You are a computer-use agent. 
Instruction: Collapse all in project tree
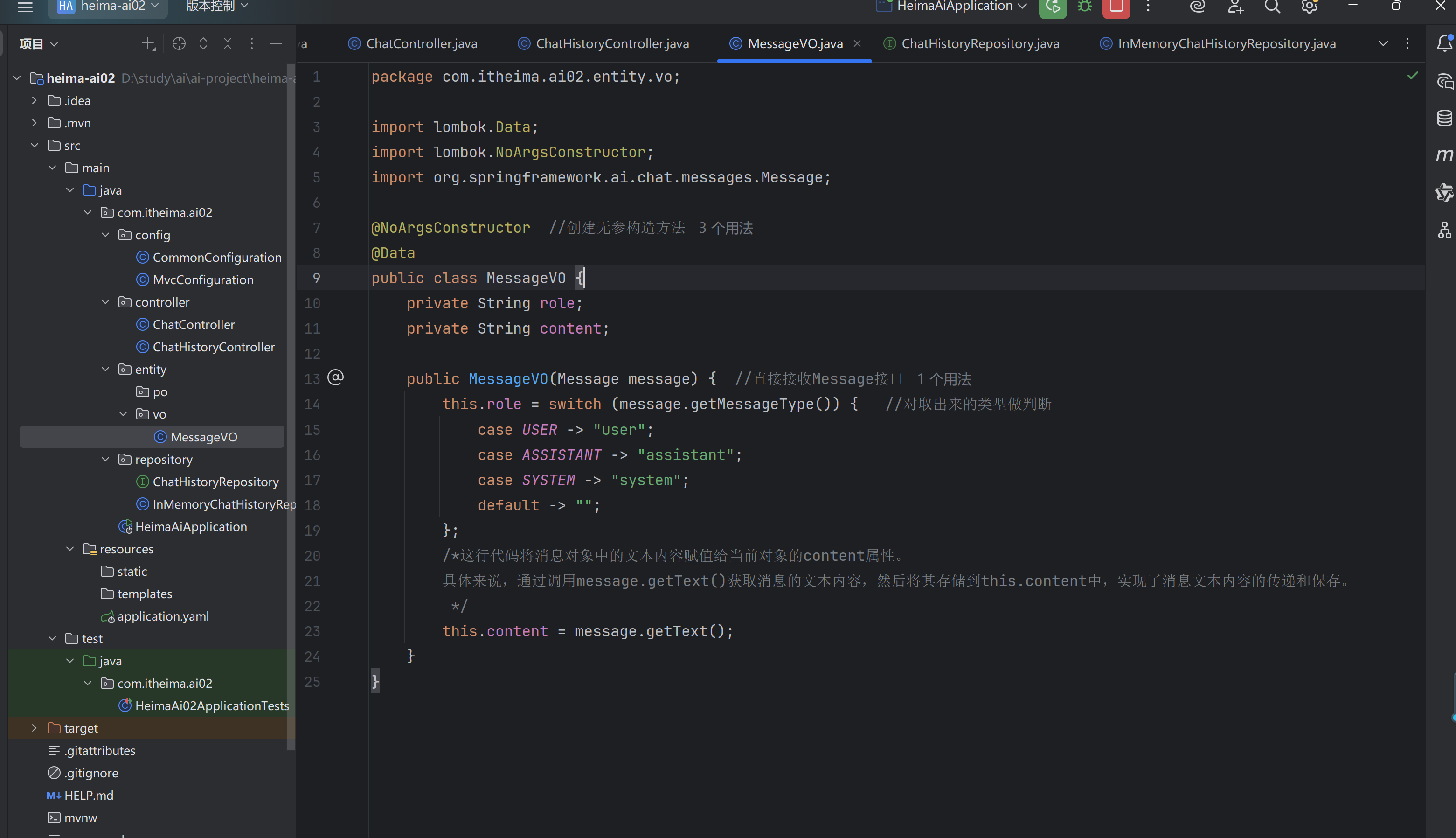(x=227, y=44)
